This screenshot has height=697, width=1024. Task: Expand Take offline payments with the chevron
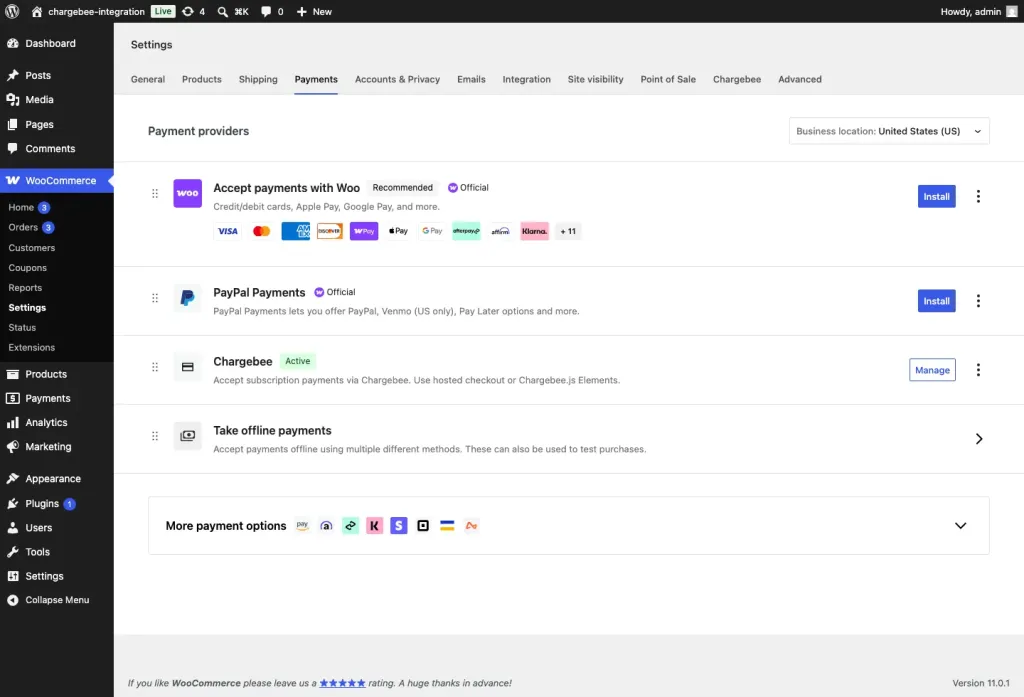(978, 439)
